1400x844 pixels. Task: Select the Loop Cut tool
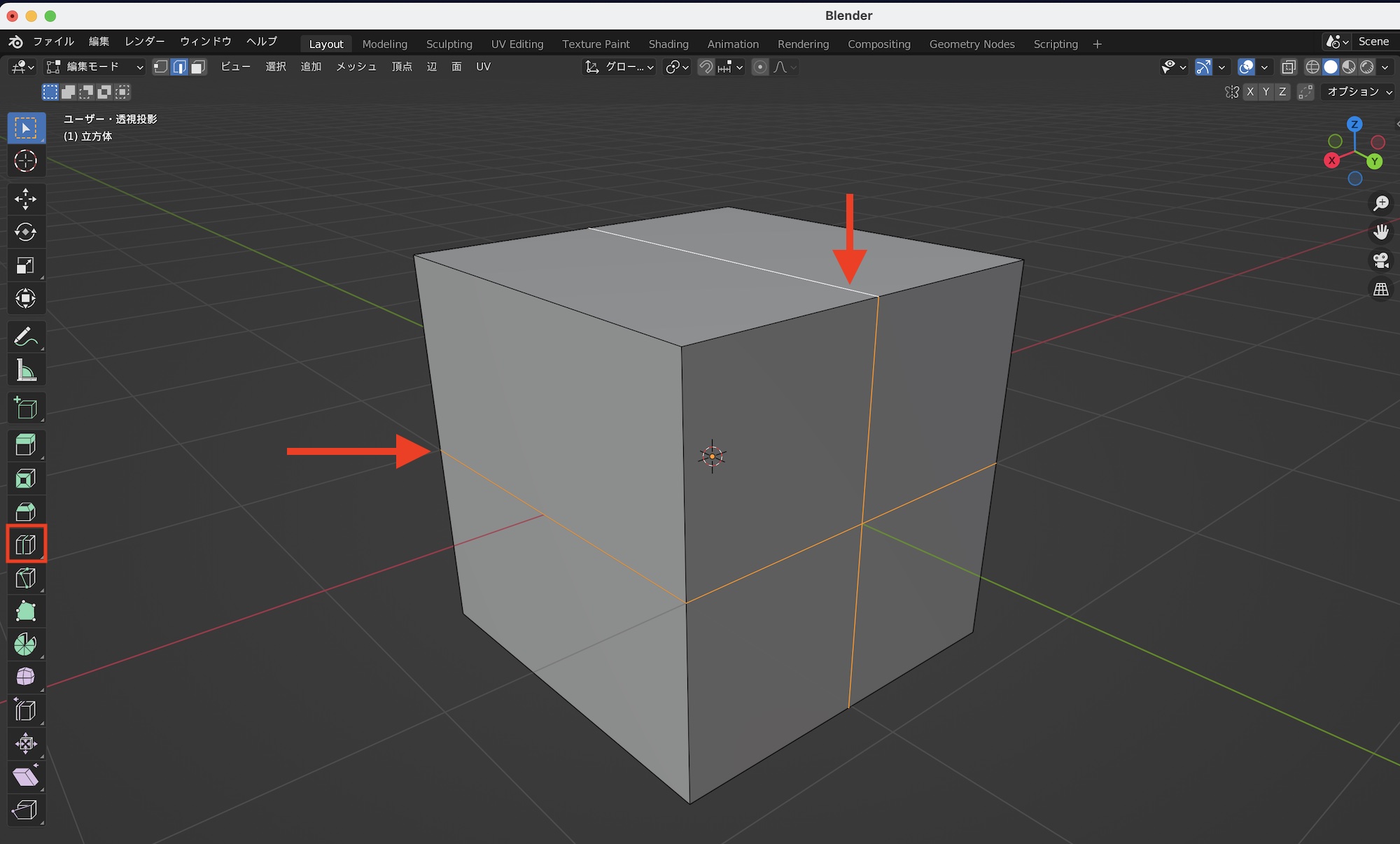[x=26, y=544]
